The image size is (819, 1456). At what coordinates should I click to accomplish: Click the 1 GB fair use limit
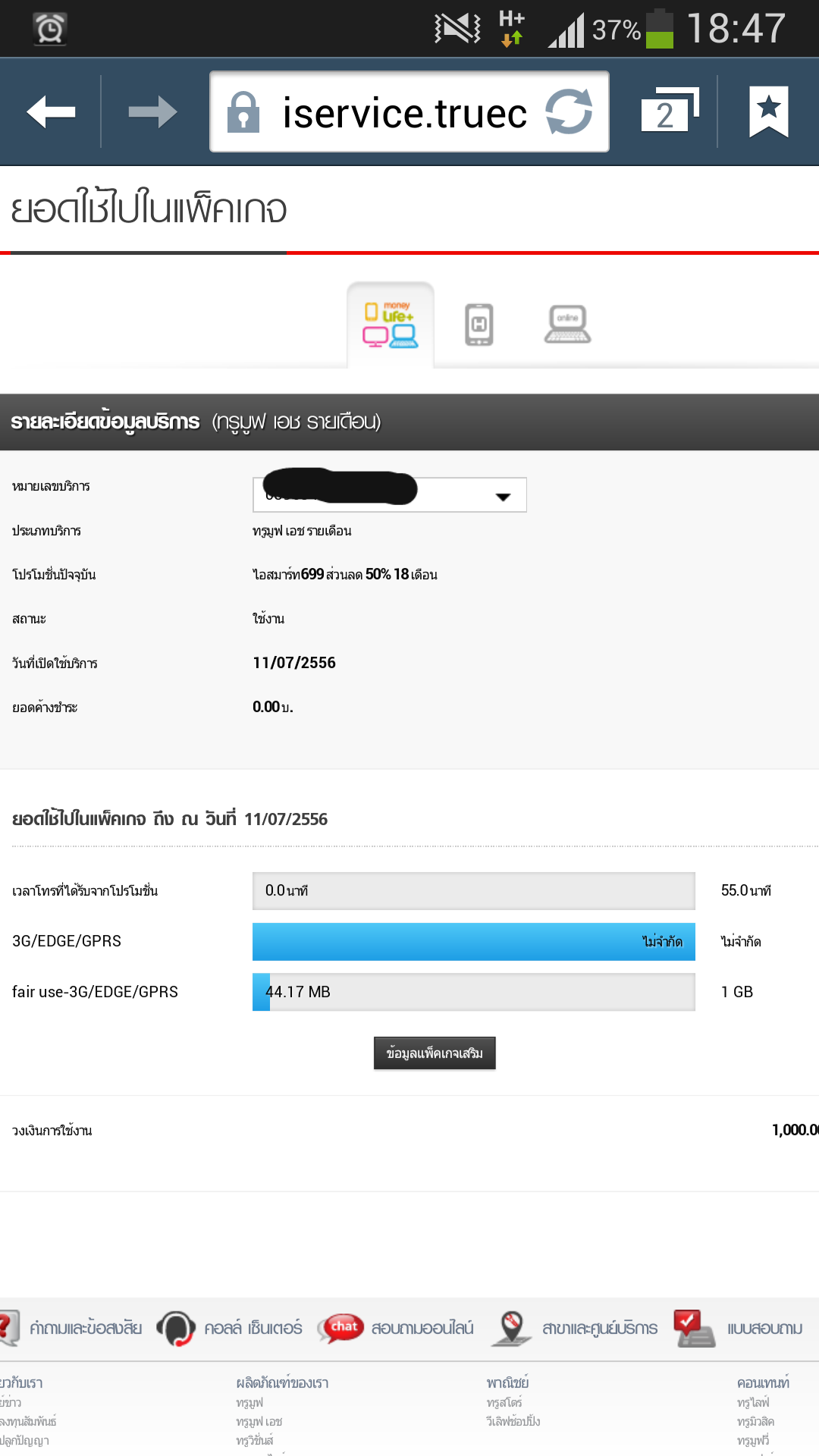[x=737, y=992]
